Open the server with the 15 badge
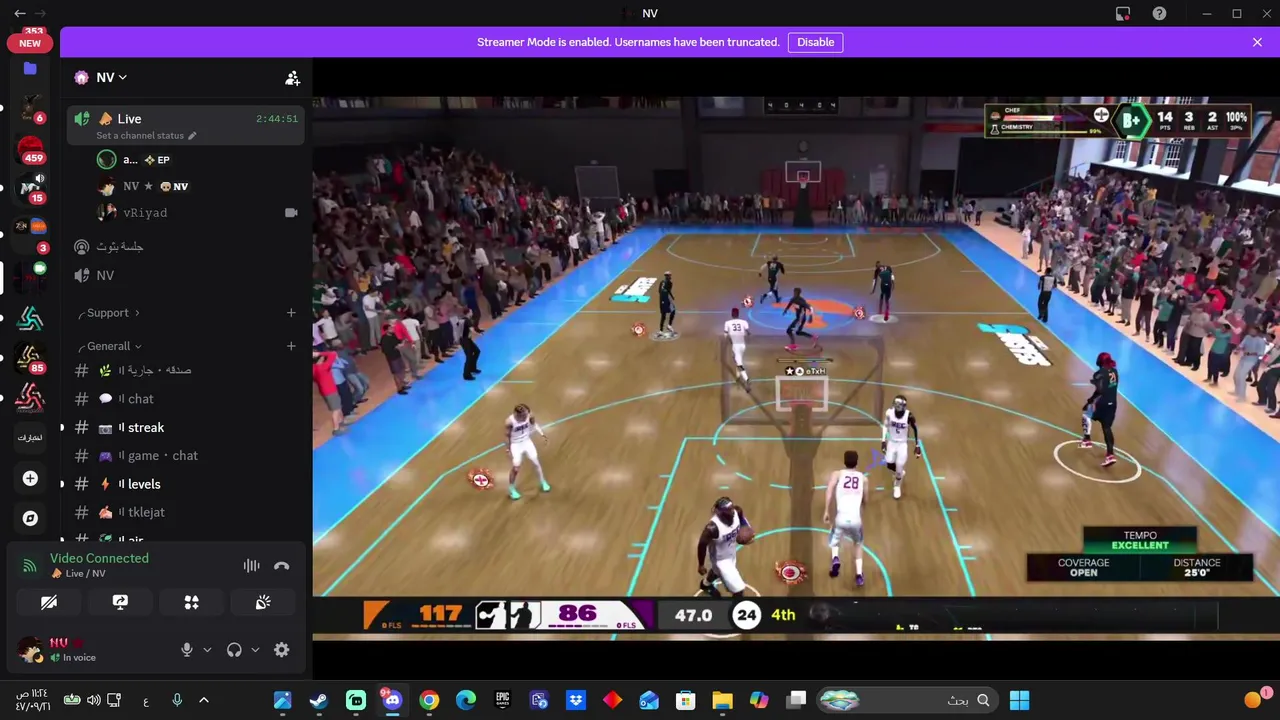The image size is (1280, 720). [30, 188]
